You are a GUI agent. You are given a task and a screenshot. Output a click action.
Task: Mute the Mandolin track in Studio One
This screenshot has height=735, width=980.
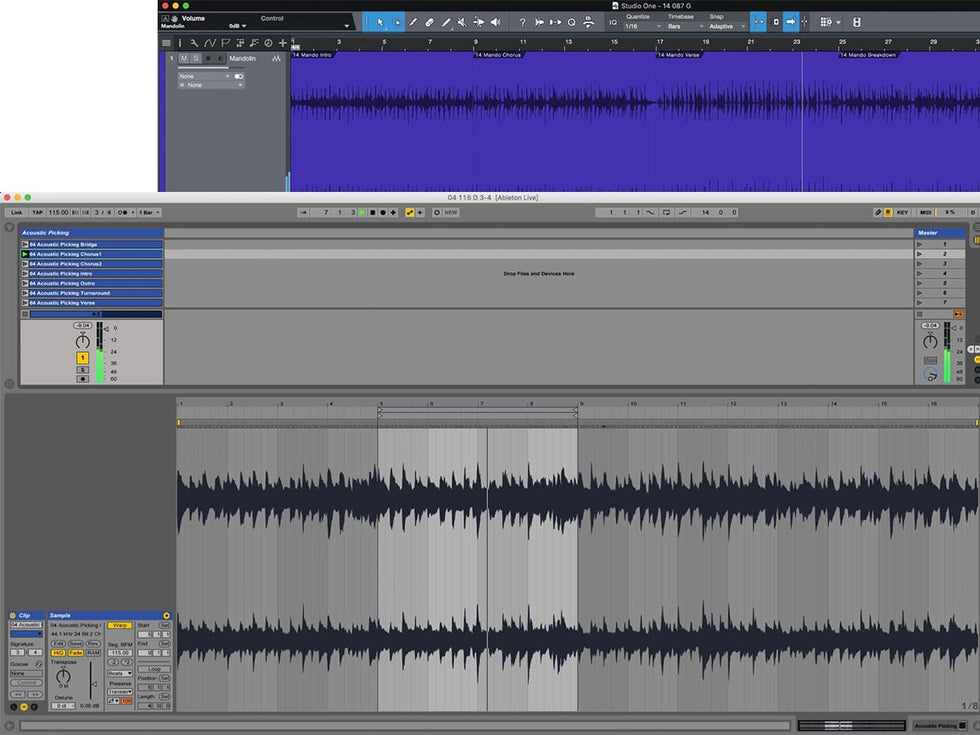(x=183, y=58)
